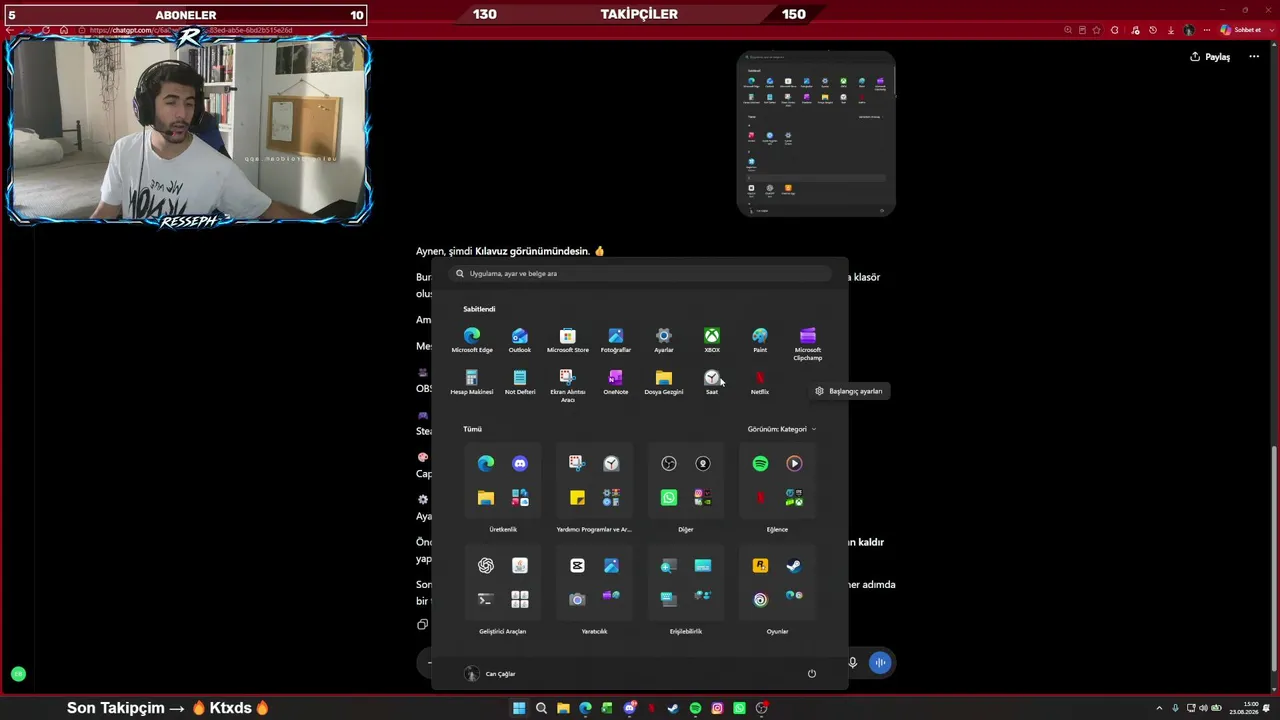Open Ayarlar from pinned apps
Viewport: 1280px width, 720px height.
pyautogui.click(x=664, y=340)
